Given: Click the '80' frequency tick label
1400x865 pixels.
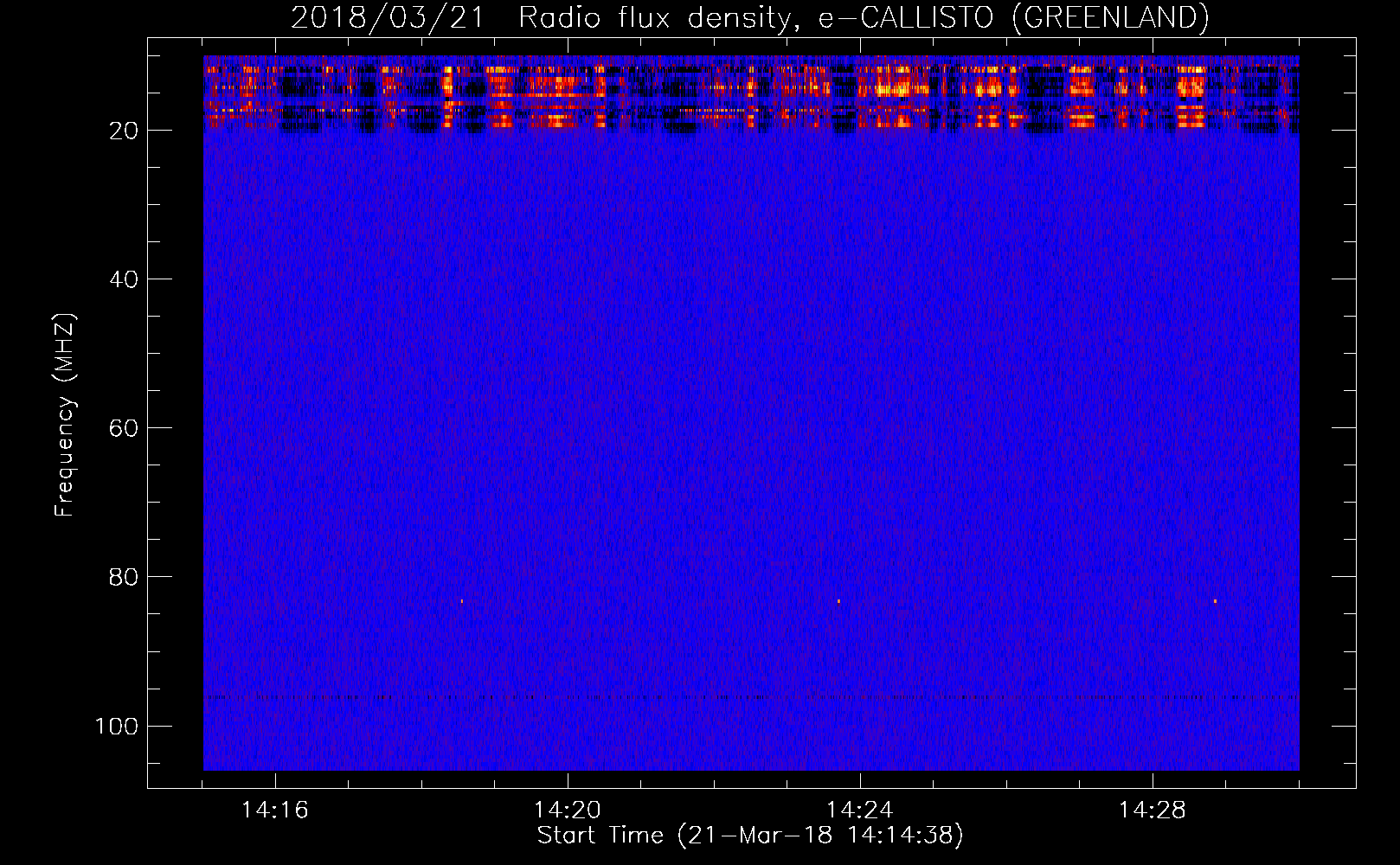Looking at the screenshot, I should pos(124,577).
